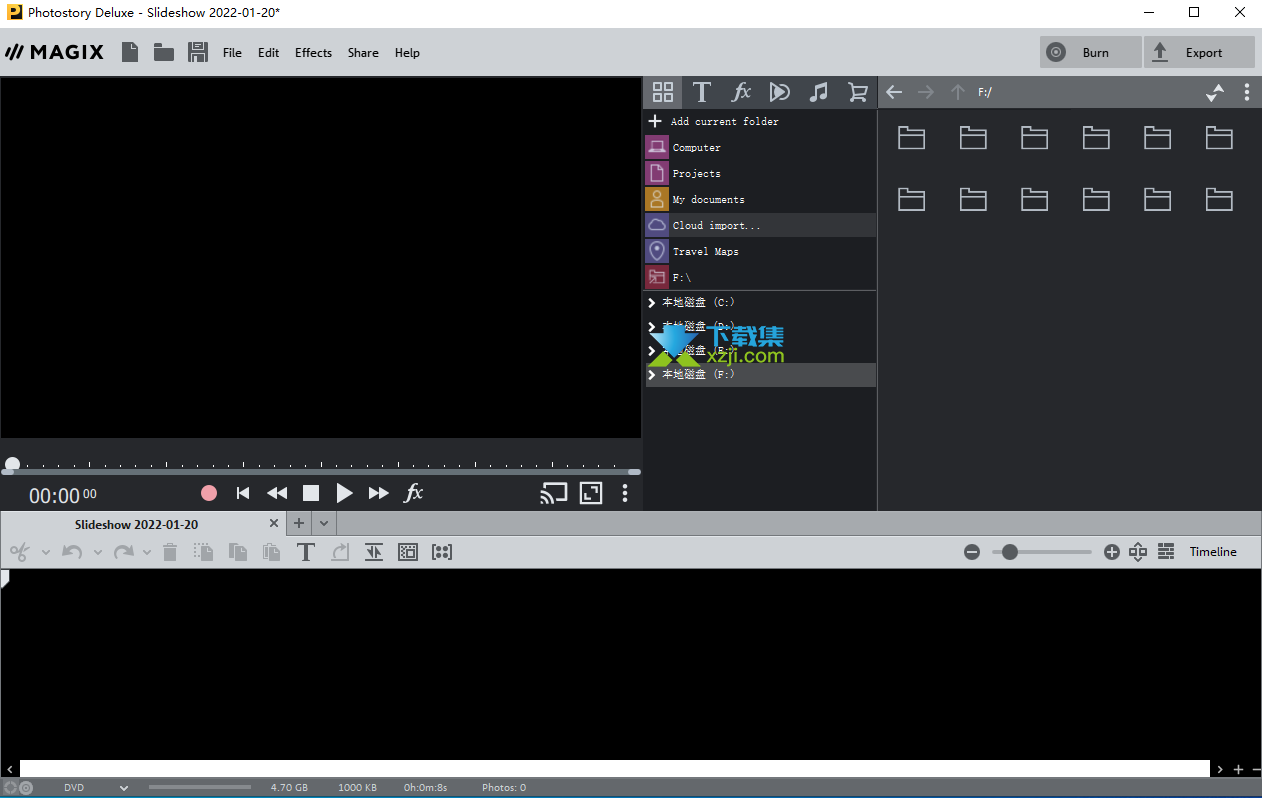
Task: Open the undo history dropdown
Action: (x=97, y=552)
